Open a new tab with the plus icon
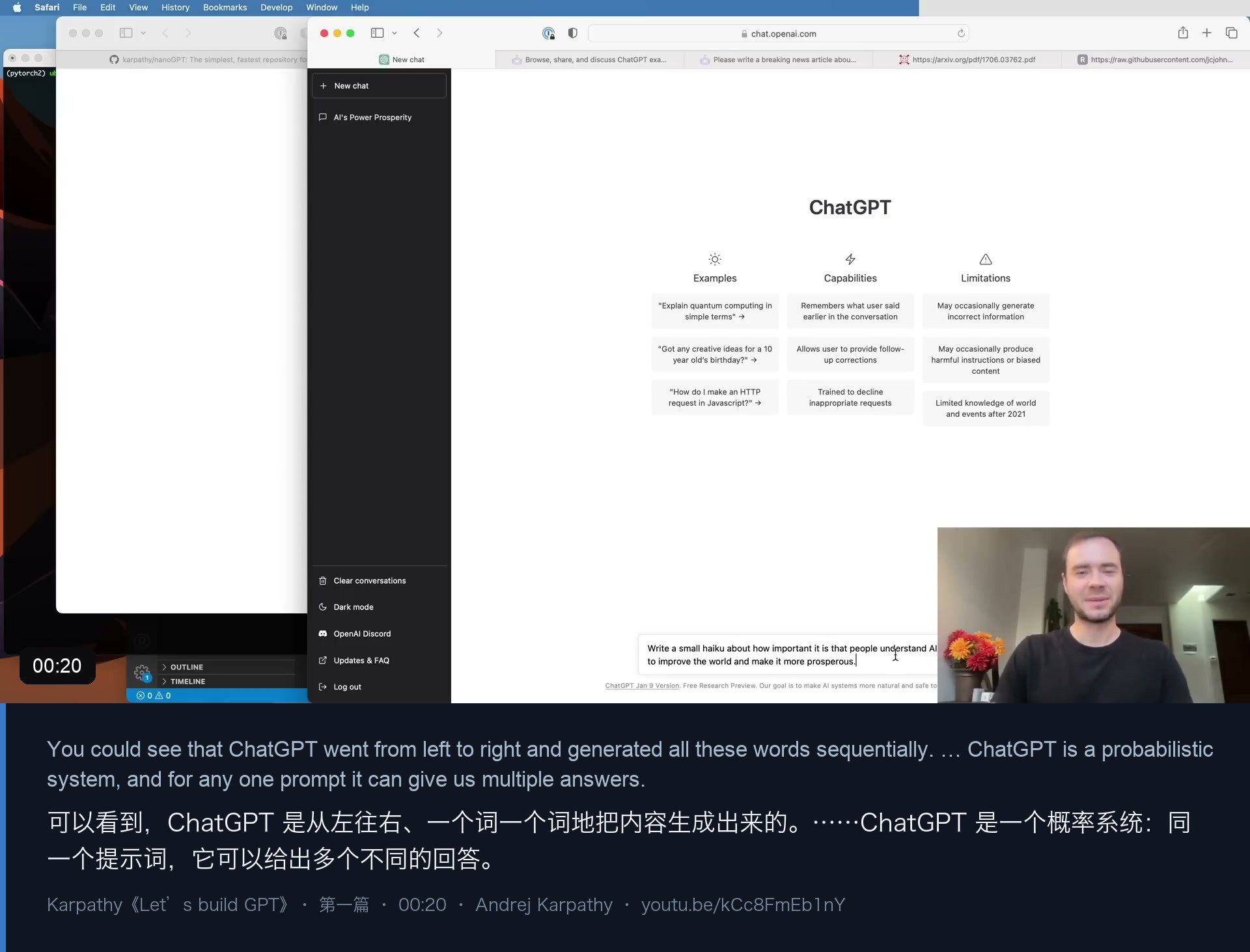1250x952 pixels. (x=1206, y=33)
